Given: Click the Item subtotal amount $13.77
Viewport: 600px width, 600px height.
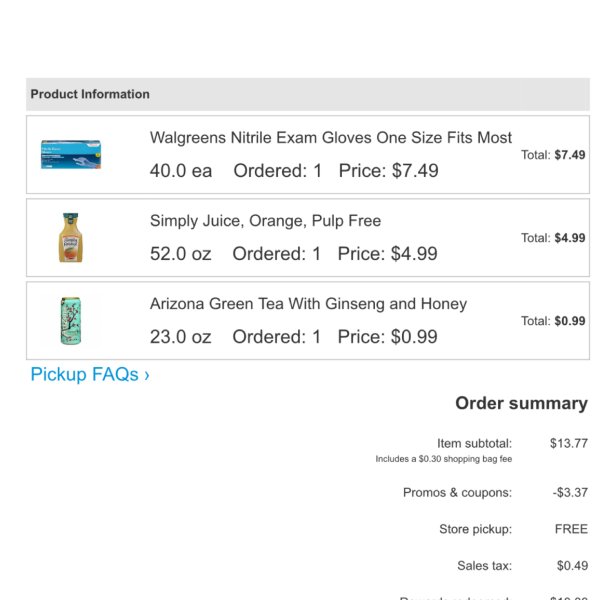Looking at the screenshot, I should [x=568, y=443].
